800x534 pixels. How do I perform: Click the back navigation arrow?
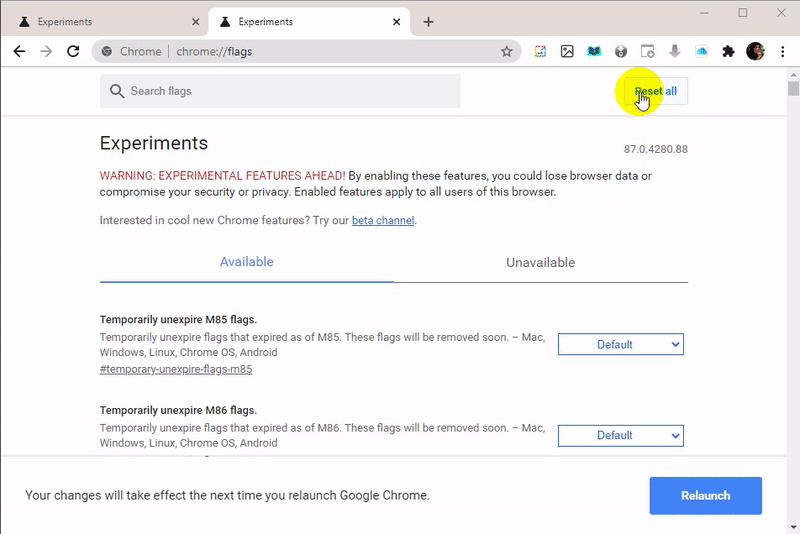click(x=19, y=51)
